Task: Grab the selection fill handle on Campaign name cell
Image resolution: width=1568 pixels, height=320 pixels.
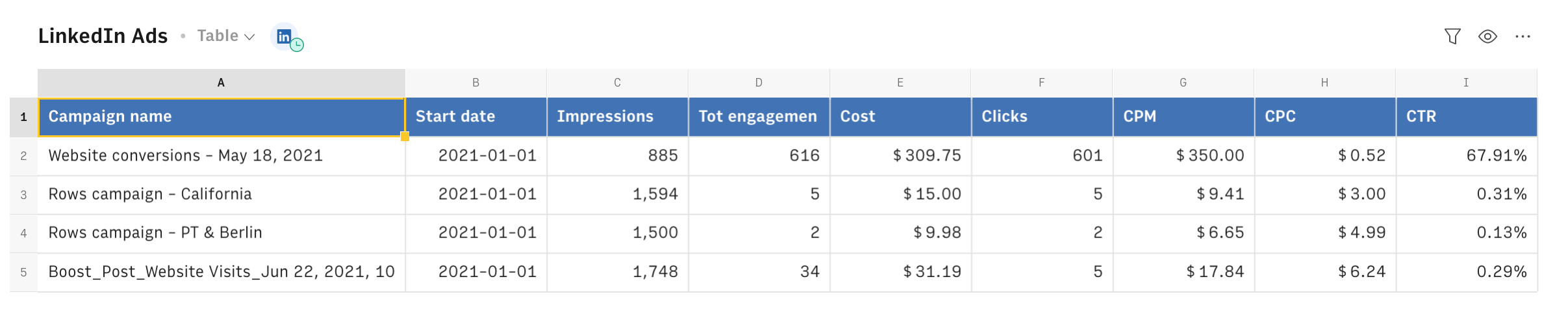Action: [405, 137]
